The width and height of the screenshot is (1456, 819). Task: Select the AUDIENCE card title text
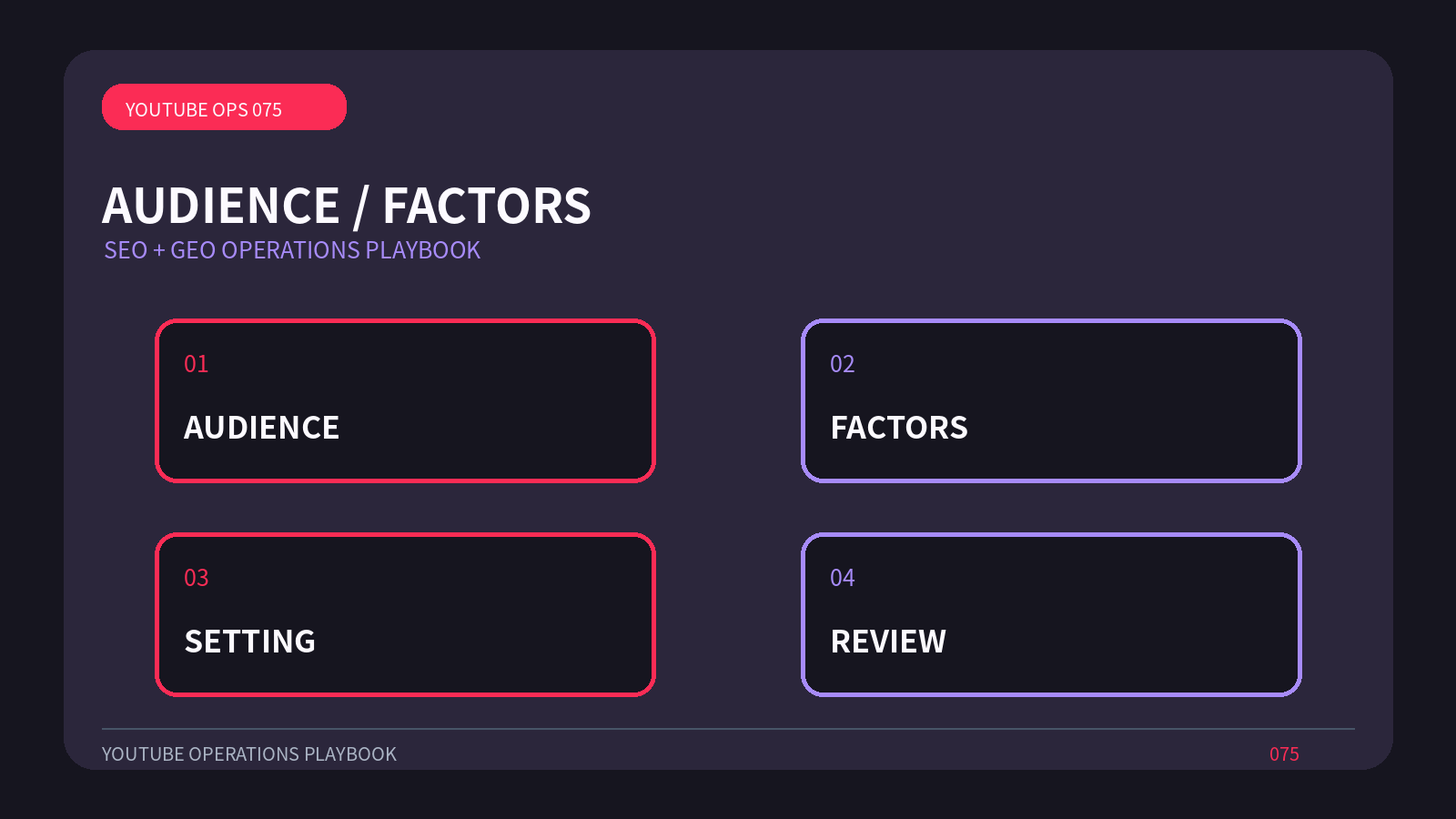coord(262,428)
